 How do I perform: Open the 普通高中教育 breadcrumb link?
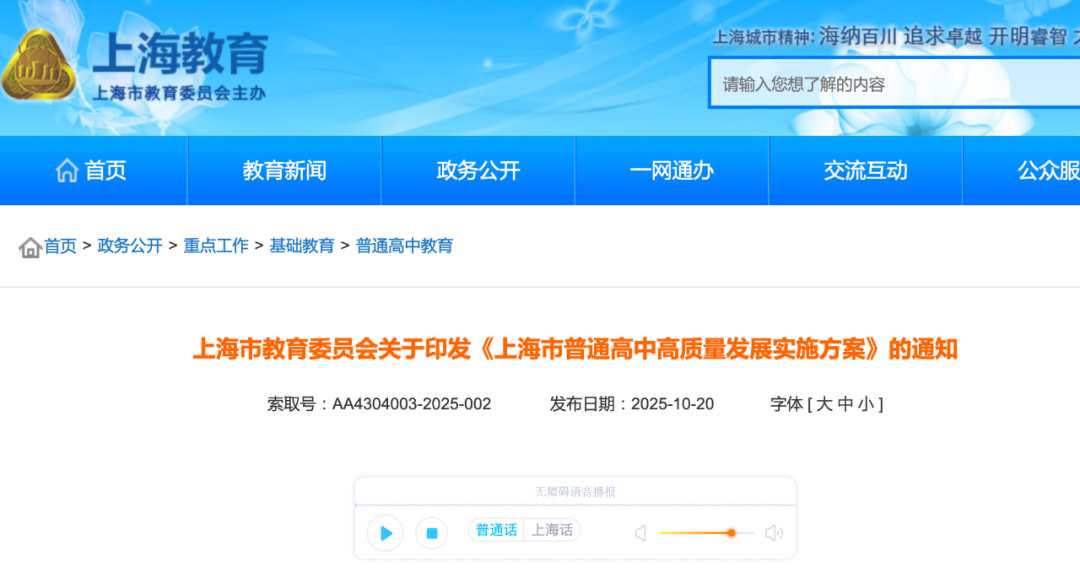pos(404,246)
